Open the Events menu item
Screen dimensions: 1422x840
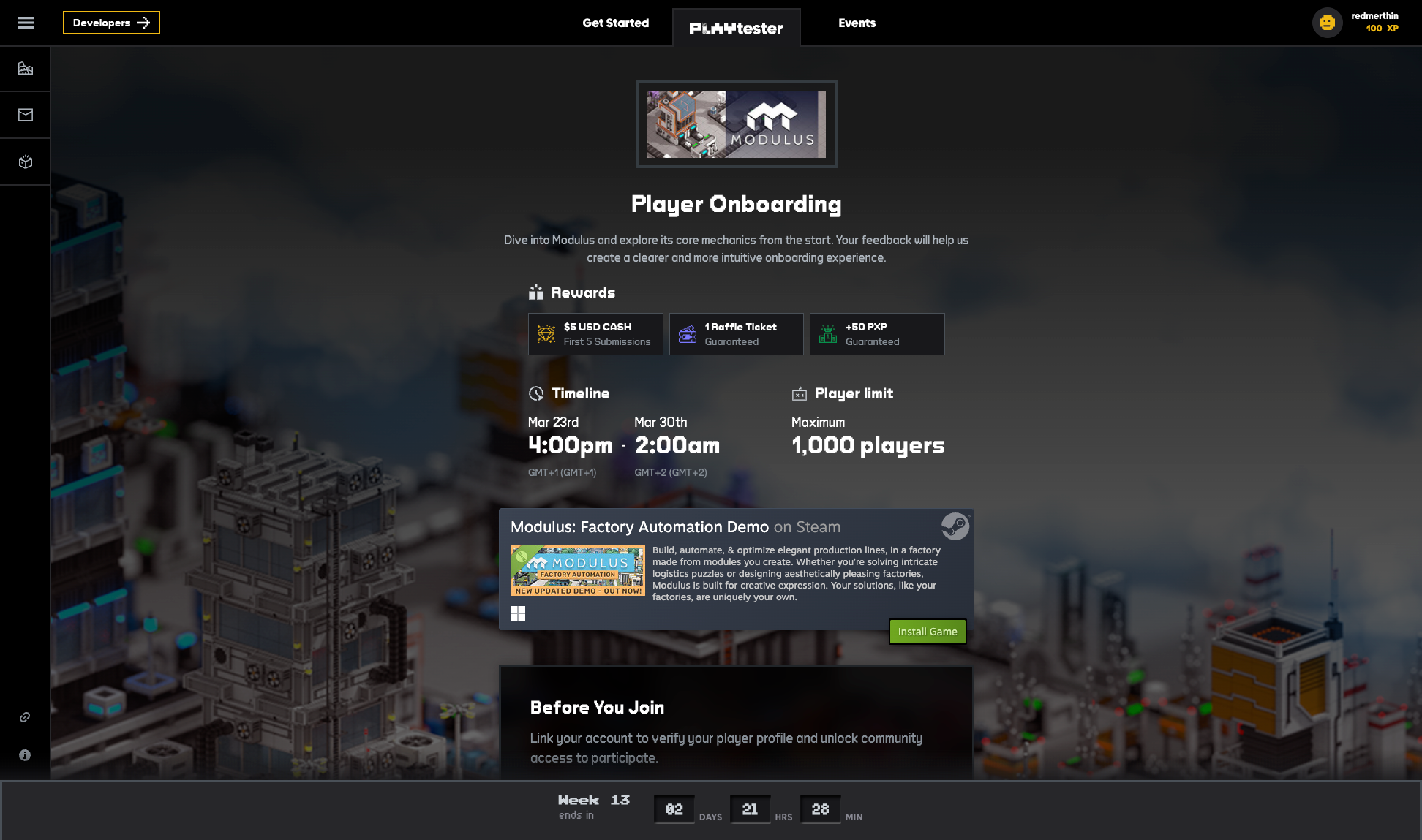(857, 23)
